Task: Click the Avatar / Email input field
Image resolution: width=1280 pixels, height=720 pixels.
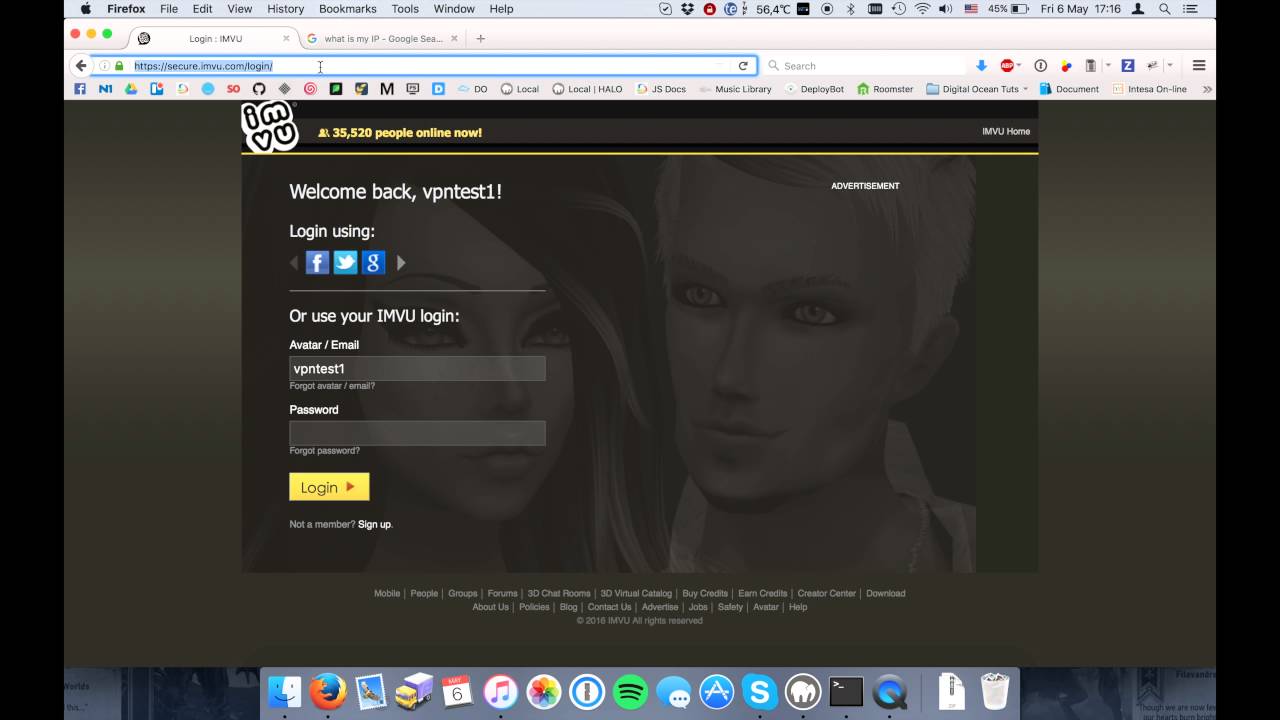Action: pos(417,368)
